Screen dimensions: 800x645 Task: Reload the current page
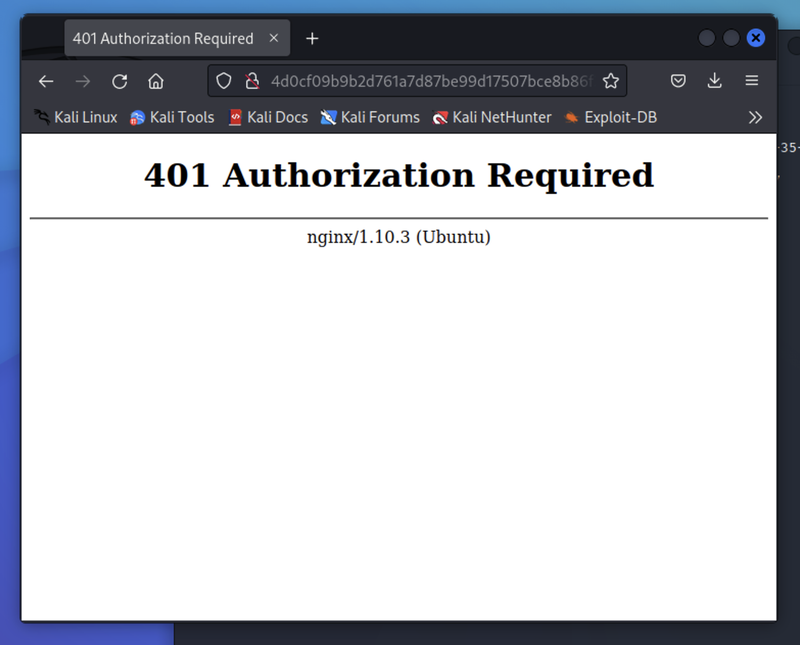[x=119, y=80]
